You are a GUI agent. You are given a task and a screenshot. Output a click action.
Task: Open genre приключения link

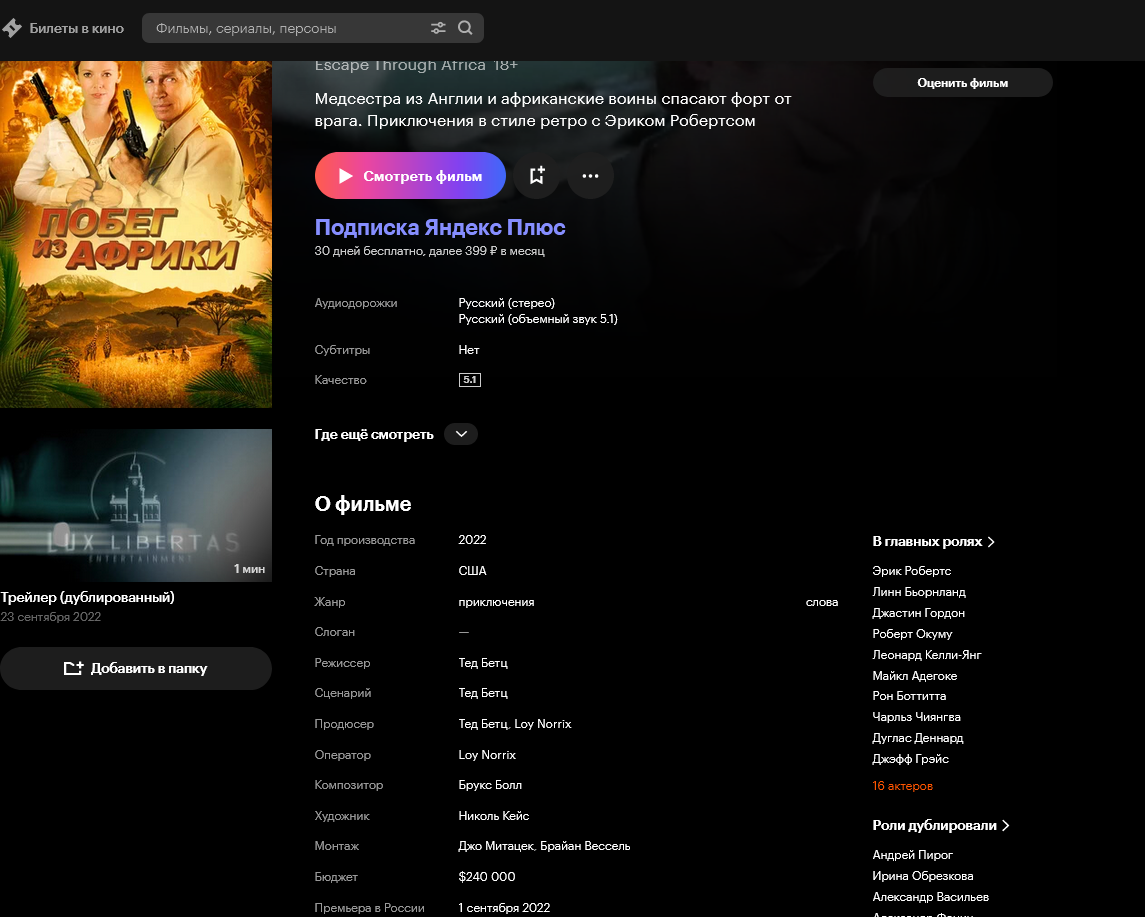coord(497,602)
